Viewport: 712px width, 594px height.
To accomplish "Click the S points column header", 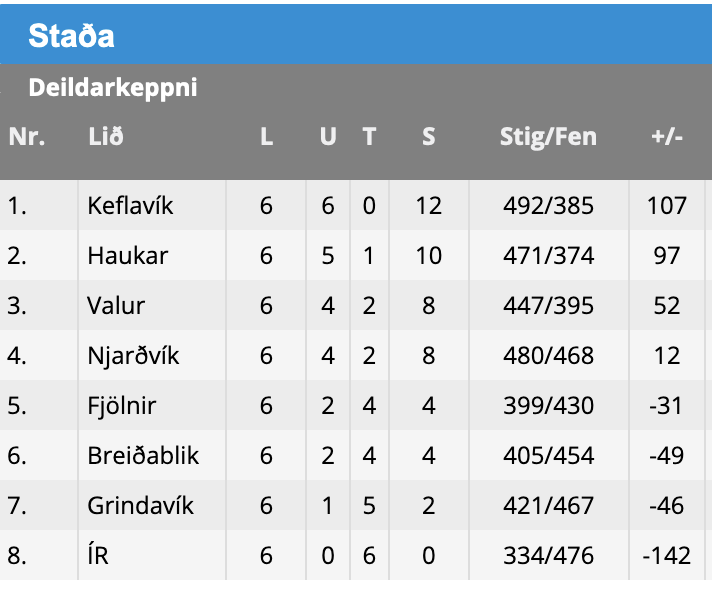I will click(428, 137).
